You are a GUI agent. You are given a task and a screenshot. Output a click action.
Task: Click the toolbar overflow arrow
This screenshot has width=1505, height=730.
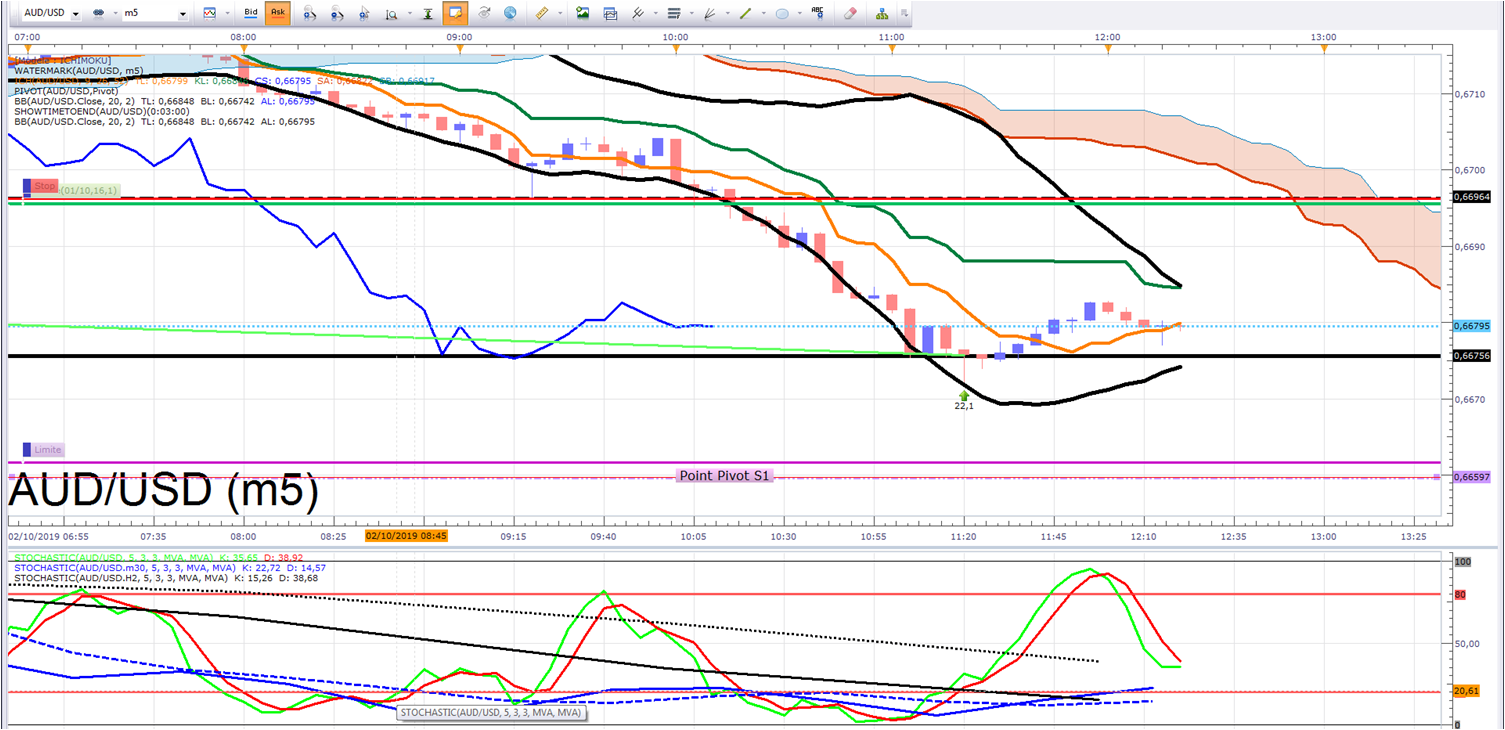coord(904,14)
